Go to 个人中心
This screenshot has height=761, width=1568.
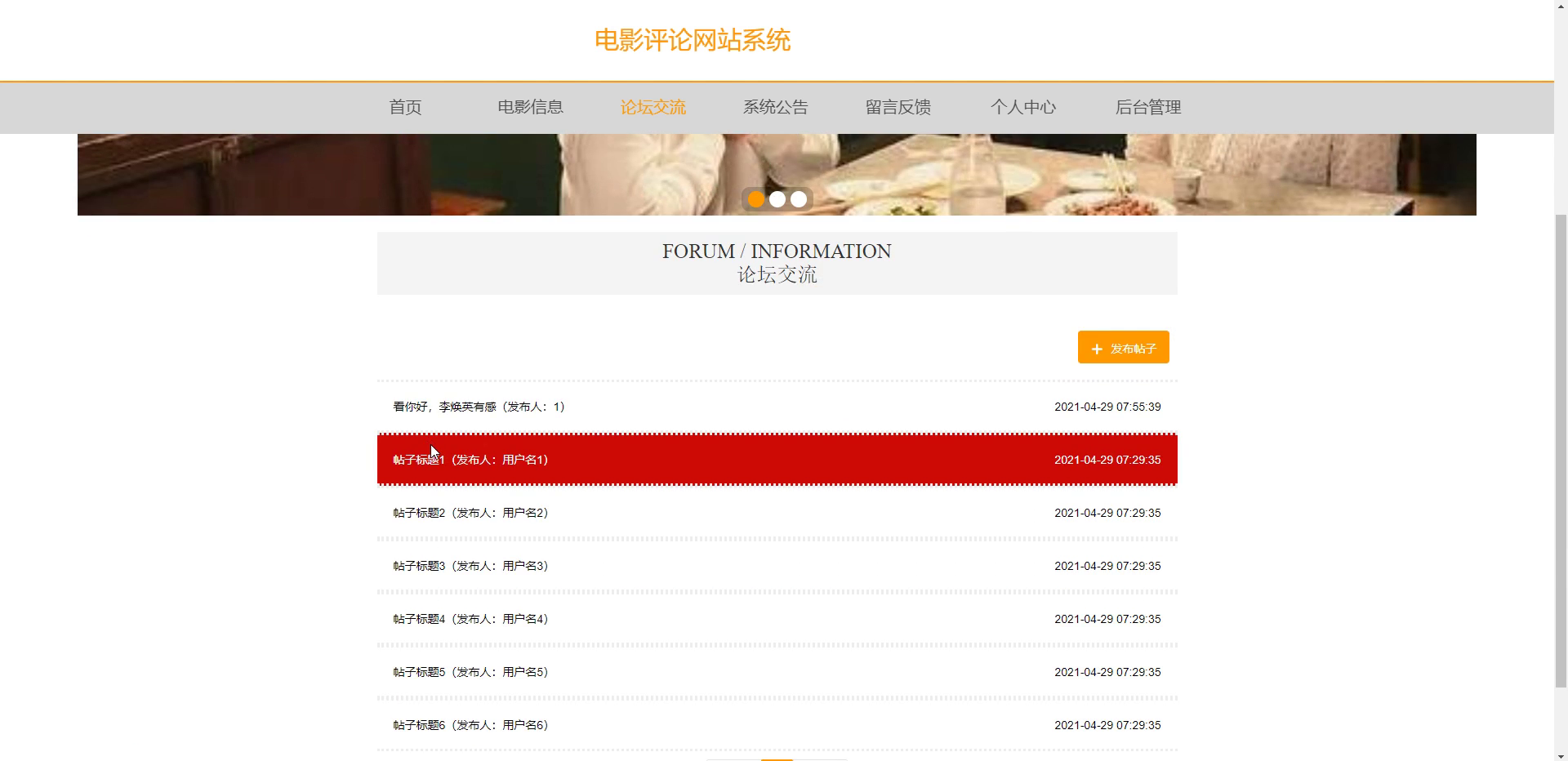[1023, 107]
